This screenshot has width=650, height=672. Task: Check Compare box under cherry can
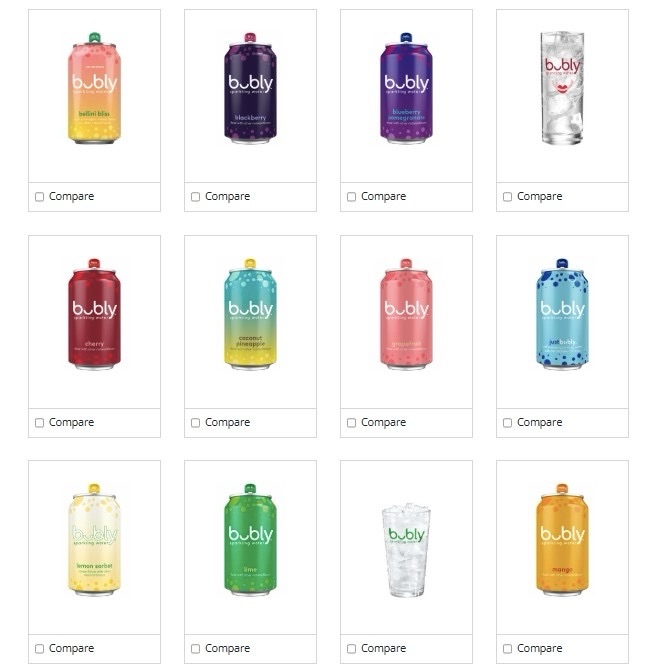39,423
